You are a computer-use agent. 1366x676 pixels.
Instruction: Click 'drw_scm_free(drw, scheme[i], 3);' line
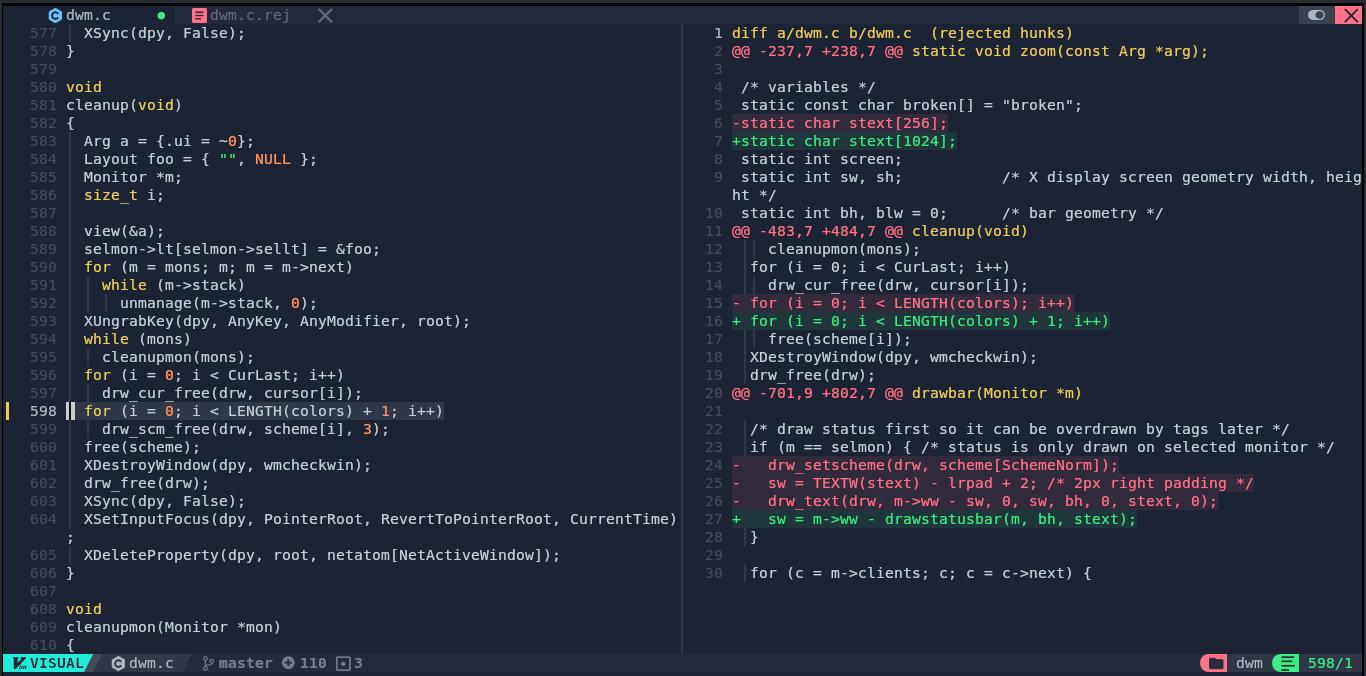point(245,429)
